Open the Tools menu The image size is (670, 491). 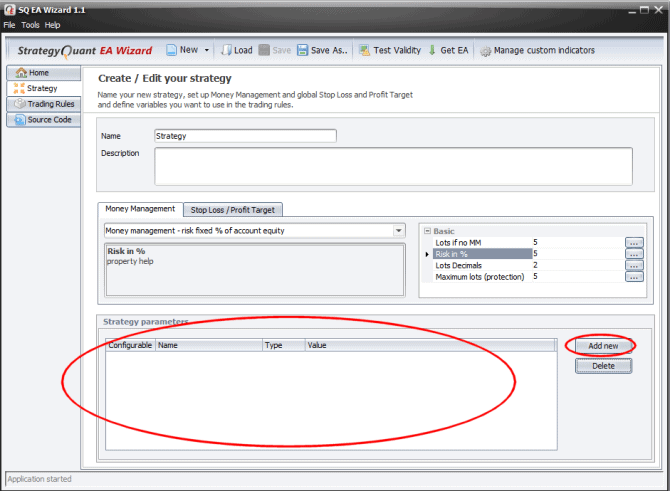30,25
